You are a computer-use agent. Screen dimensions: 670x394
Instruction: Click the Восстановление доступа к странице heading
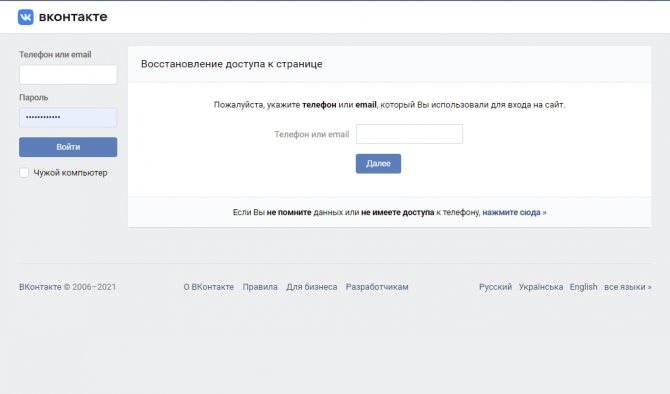tap(232, 64)
